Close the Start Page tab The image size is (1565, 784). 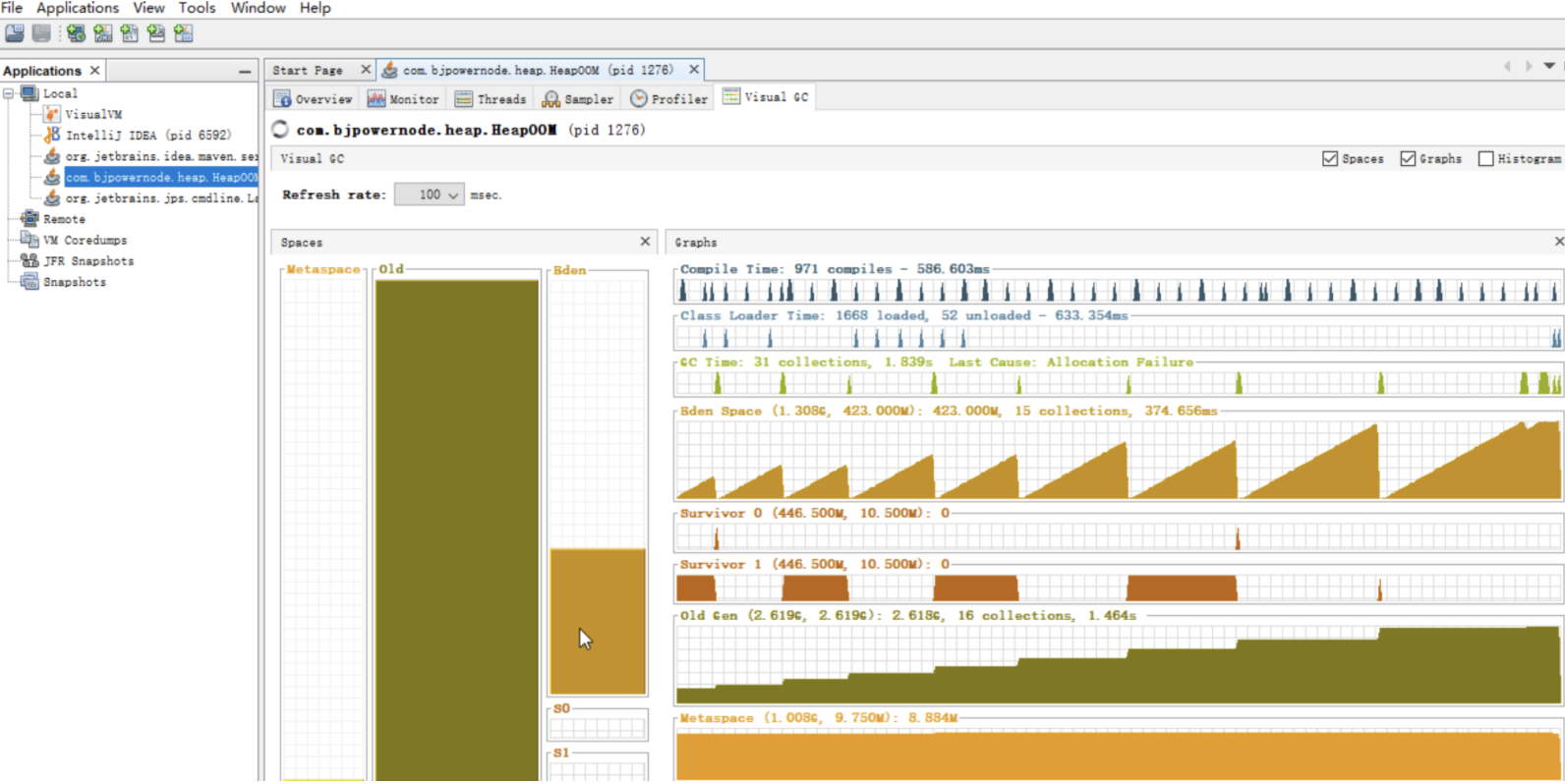(366, 70)
